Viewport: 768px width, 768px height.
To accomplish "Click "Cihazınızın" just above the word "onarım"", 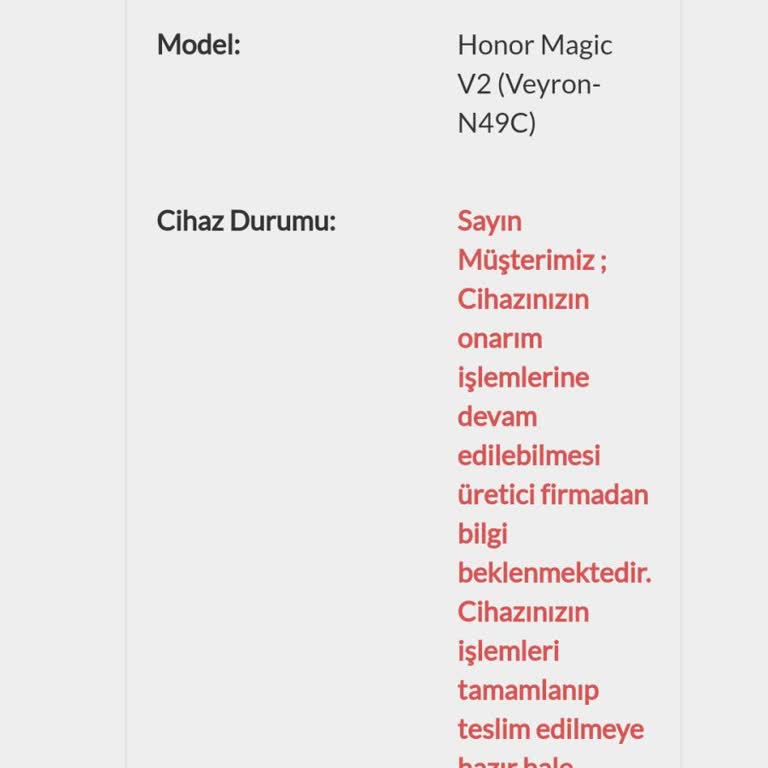I will pos(523,299).
